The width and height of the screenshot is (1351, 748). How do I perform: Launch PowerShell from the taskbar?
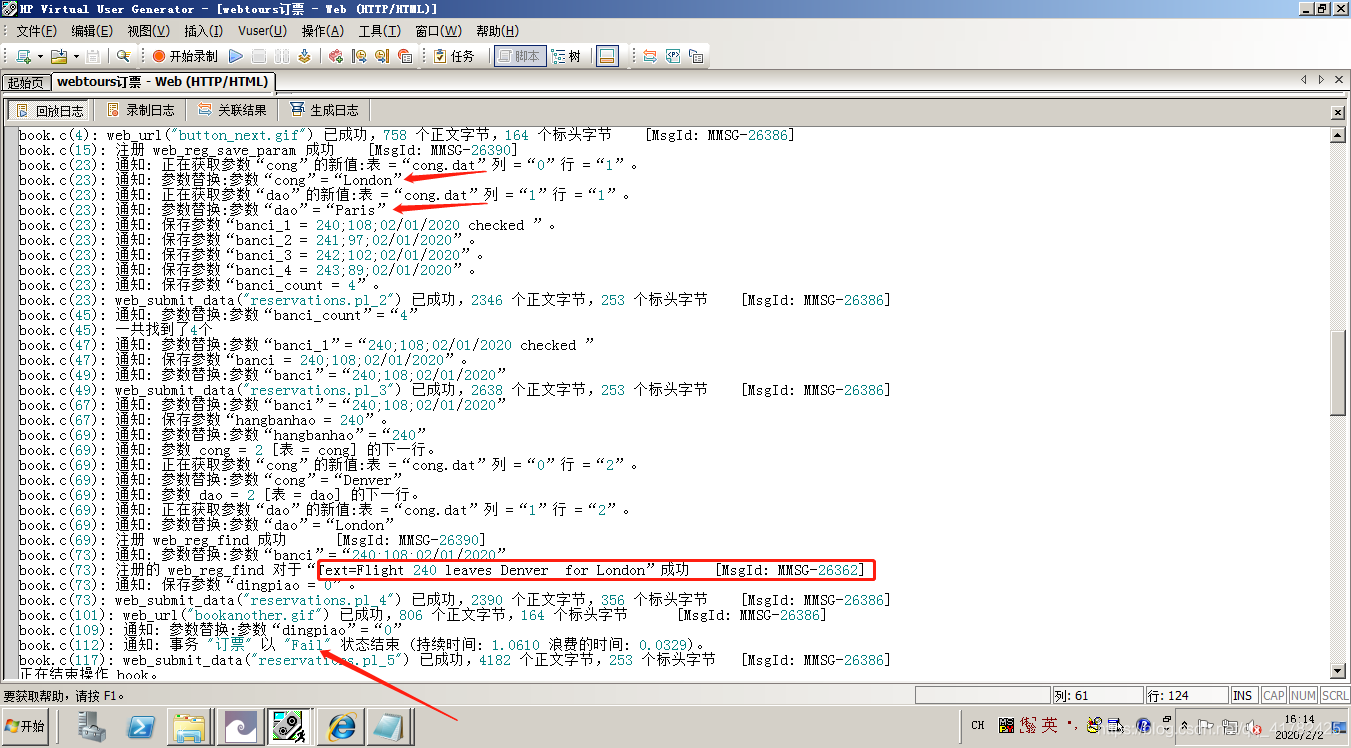(141, 727)
